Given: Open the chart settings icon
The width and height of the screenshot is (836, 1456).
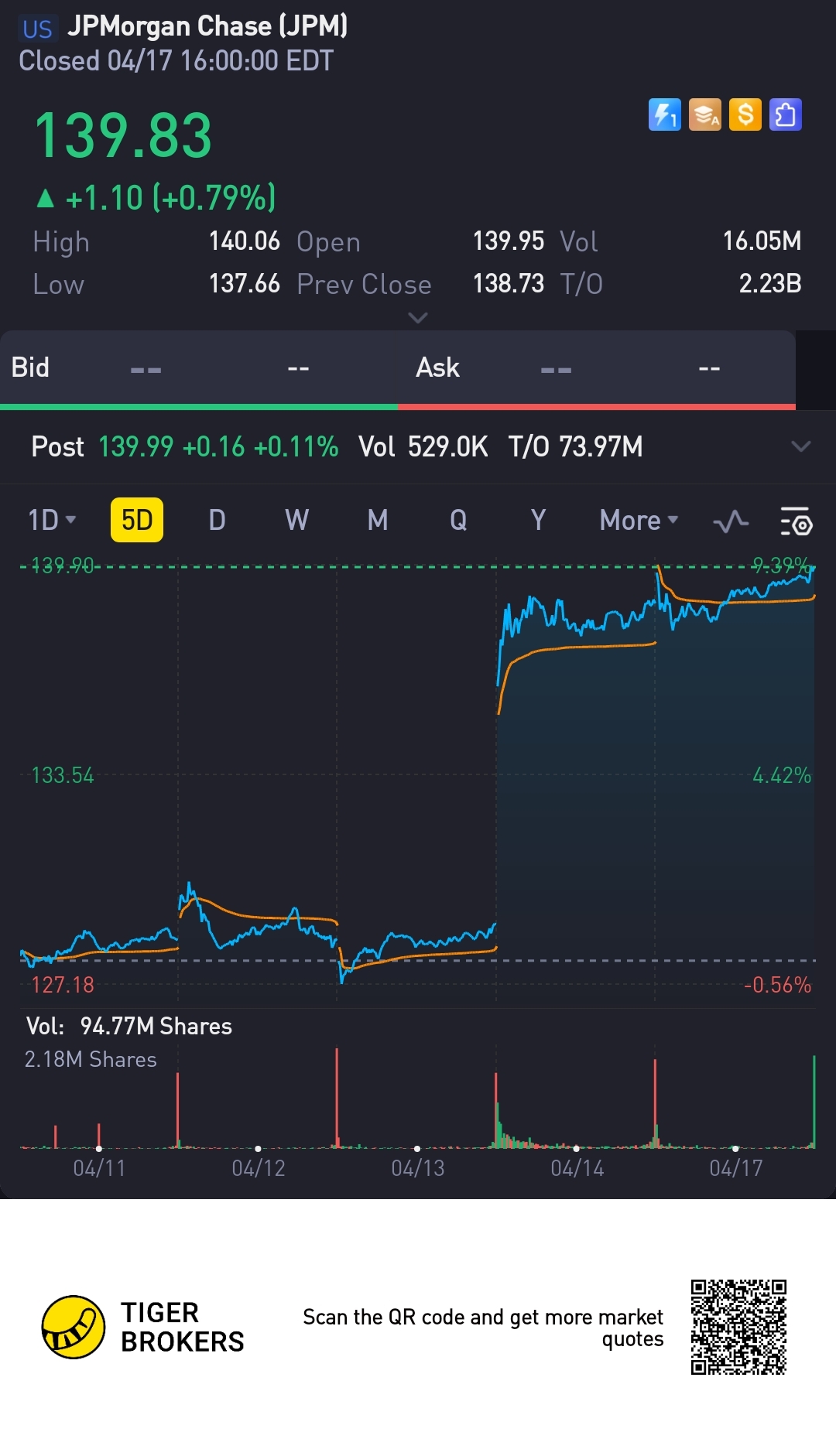Looking at the screenshot, I should click(x=796, y=521).
